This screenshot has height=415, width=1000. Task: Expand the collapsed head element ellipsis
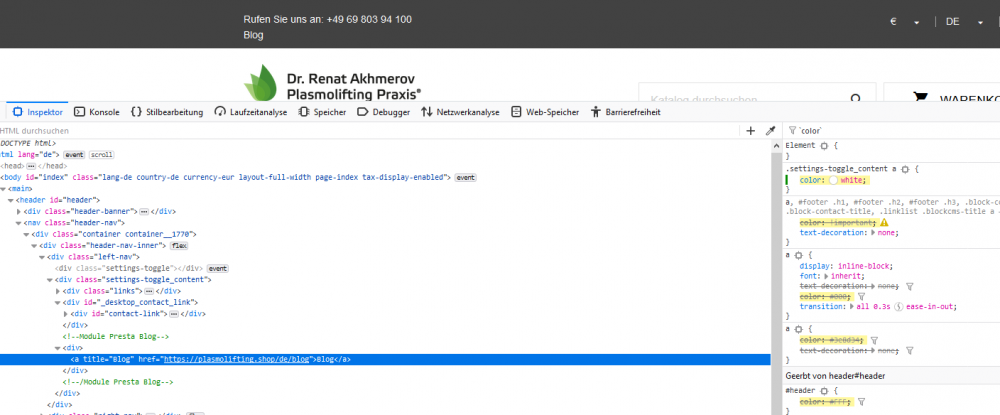31,166
